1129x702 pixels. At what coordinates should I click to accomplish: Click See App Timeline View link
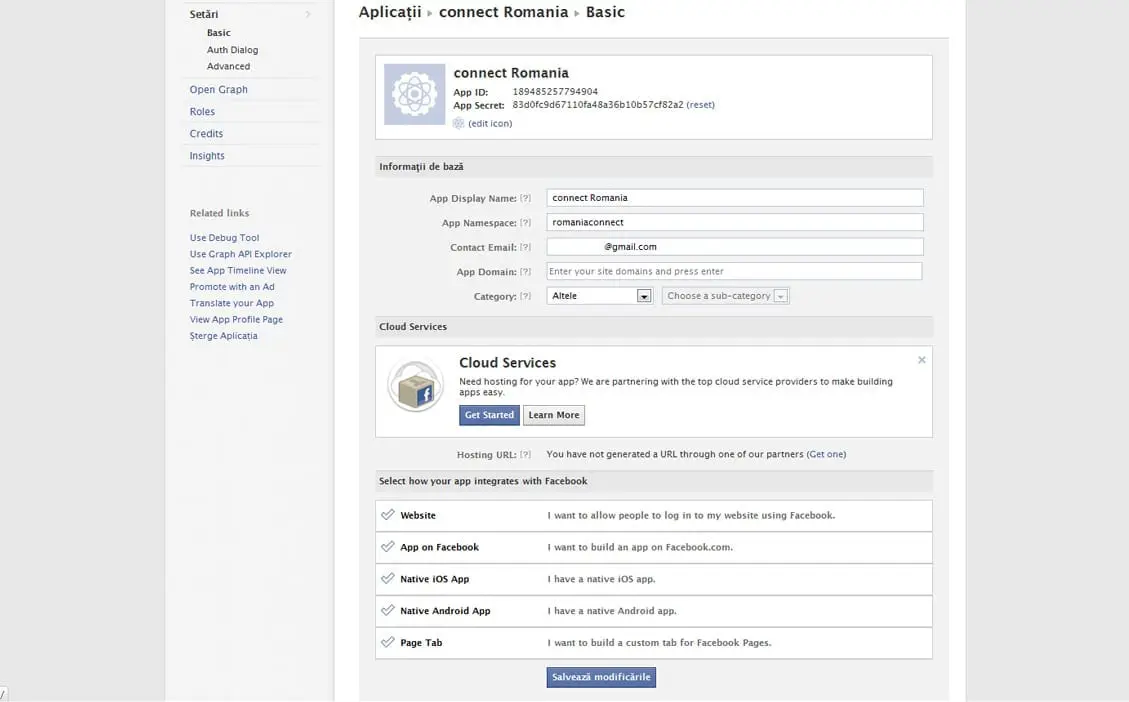coord(238,271)
